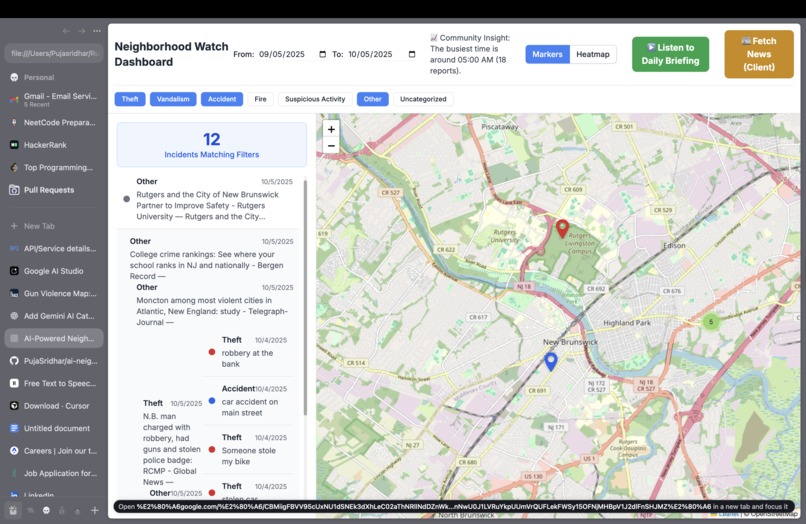Viewport: 806px width, 524px height.
Task: Open the 'College crime rankings' incident entry
Action: tap(211, 260)
